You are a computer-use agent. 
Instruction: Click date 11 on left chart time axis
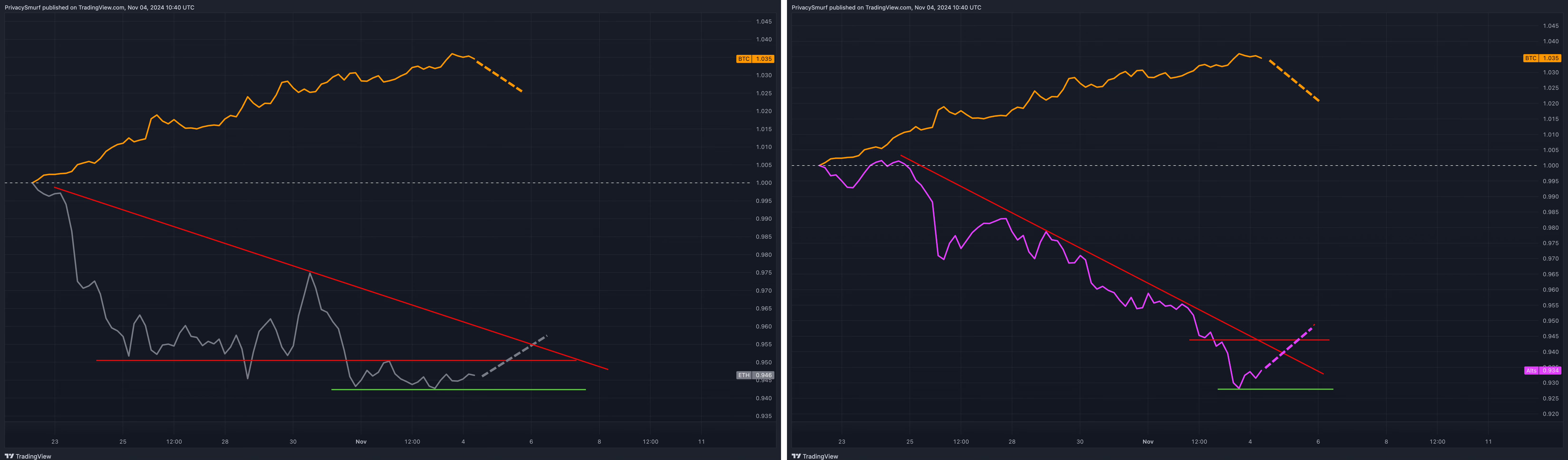coord(701,442)
